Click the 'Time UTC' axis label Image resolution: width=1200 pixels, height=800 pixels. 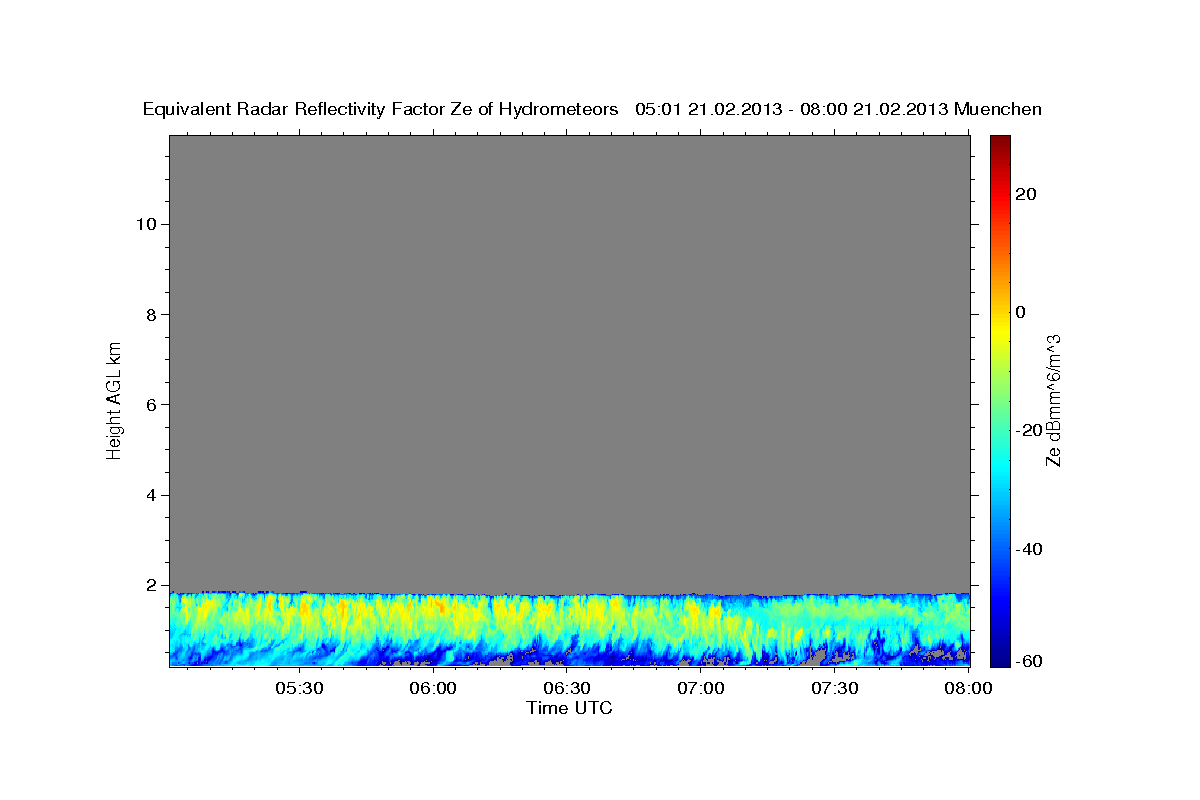coord(569,708)
